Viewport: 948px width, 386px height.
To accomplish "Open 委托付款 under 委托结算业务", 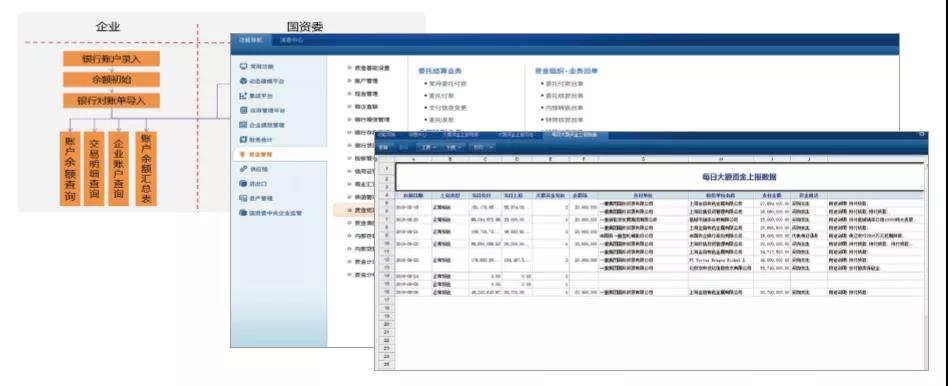I will pyautogui.click(x=440, y=96).
